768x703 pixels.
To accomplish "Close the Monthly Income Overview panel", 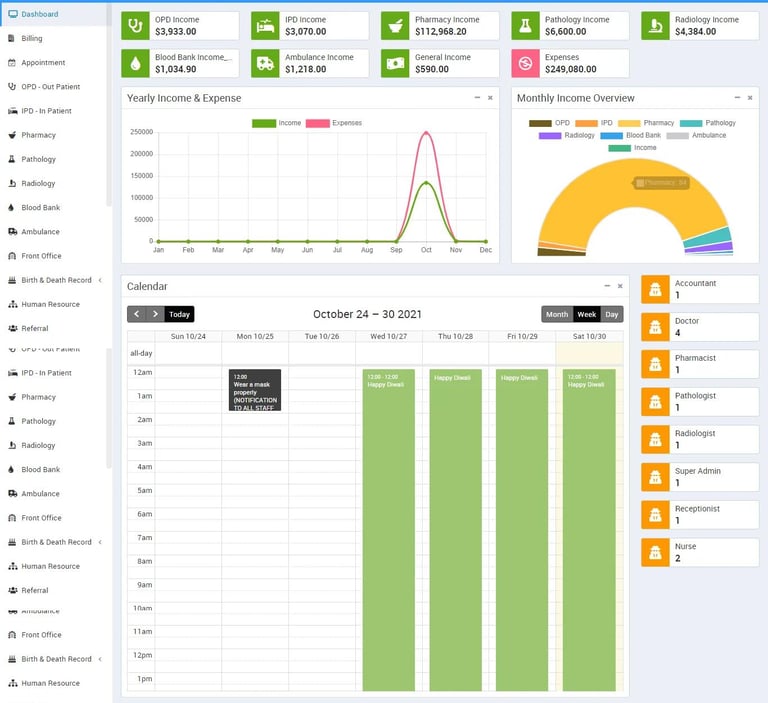I will click(750, 98).
